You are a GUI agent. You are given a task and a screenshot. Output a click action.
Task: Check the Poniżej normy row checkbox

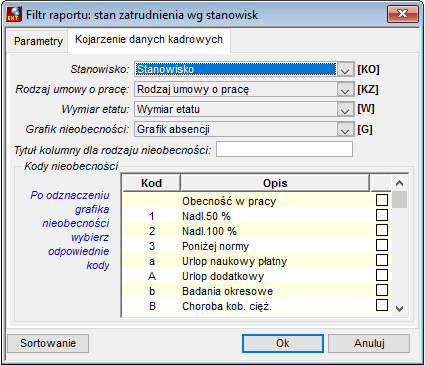click(x=382, y=245)
